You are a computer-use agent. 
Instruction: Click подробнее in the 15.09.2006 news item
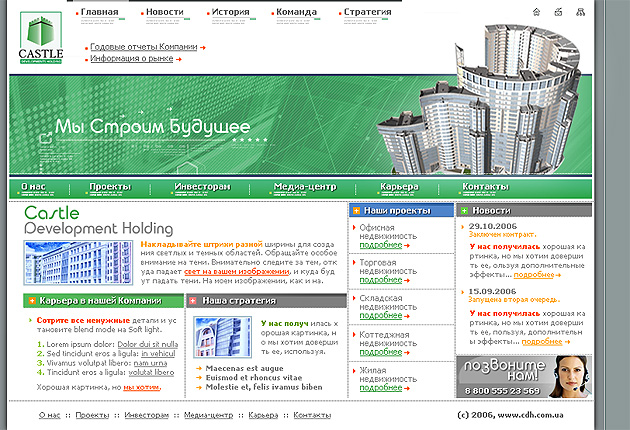(542, 342)
